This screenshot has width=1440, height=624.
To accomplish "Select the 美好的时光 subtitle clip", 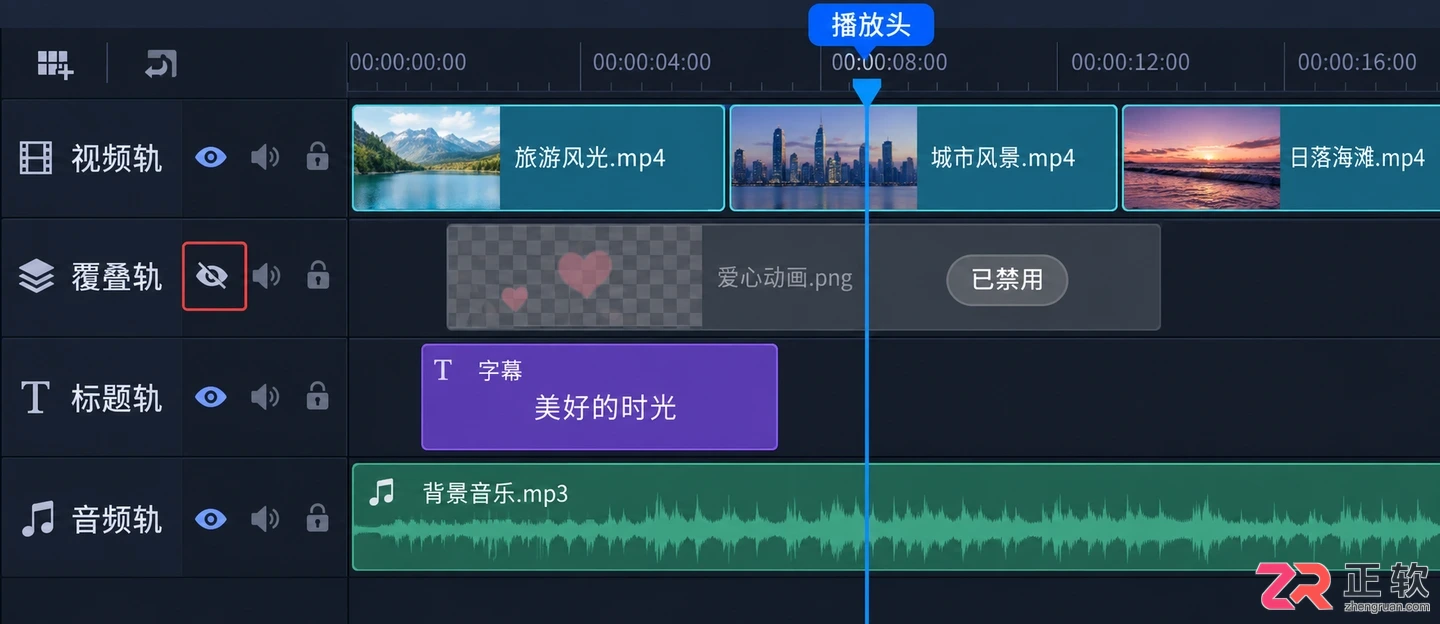I will pyautogui.click(x=599, y=397).
